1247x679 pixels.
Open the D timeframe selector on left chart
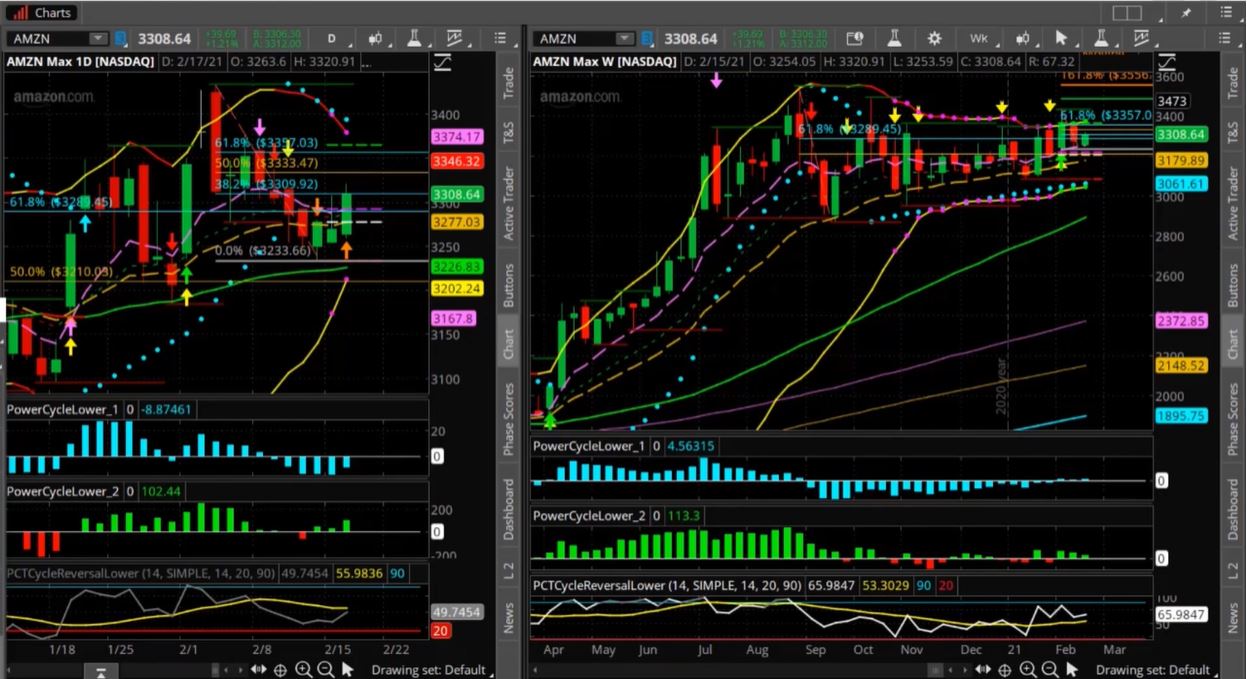[x=332, y=39]
